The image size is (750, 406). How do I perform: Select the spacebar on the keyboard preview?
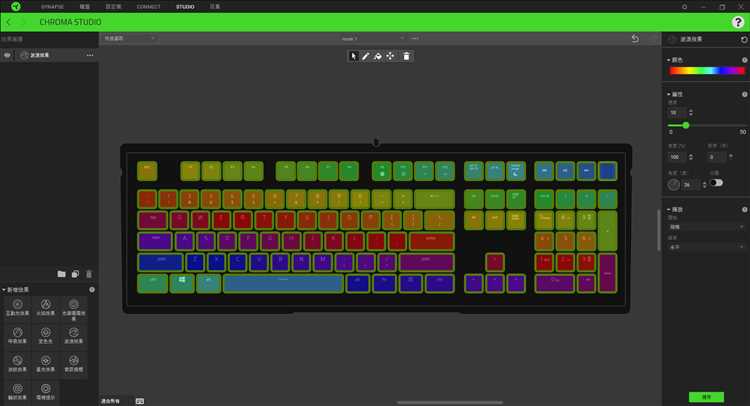[283, 283]
